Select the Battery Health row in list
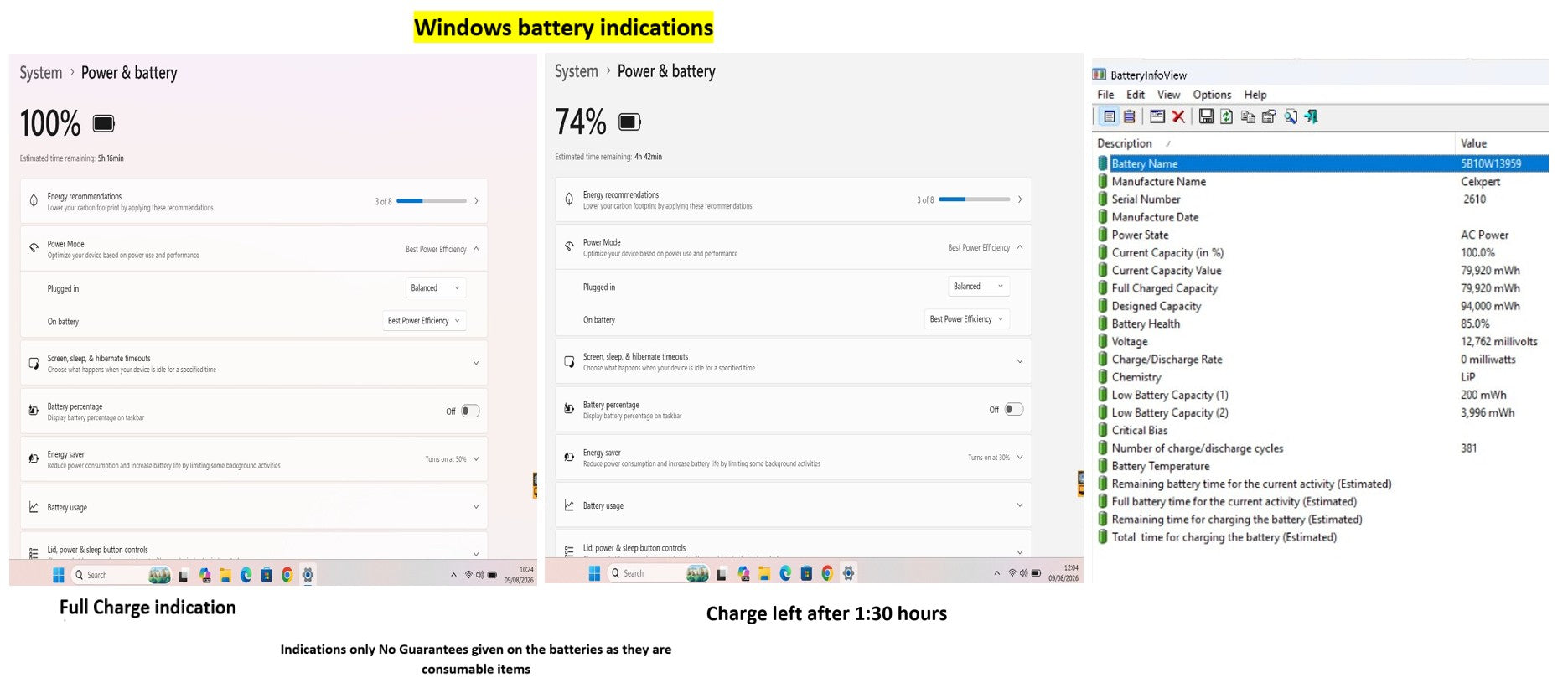This screenshot has width=1568, height=678. coord(1321,323)
